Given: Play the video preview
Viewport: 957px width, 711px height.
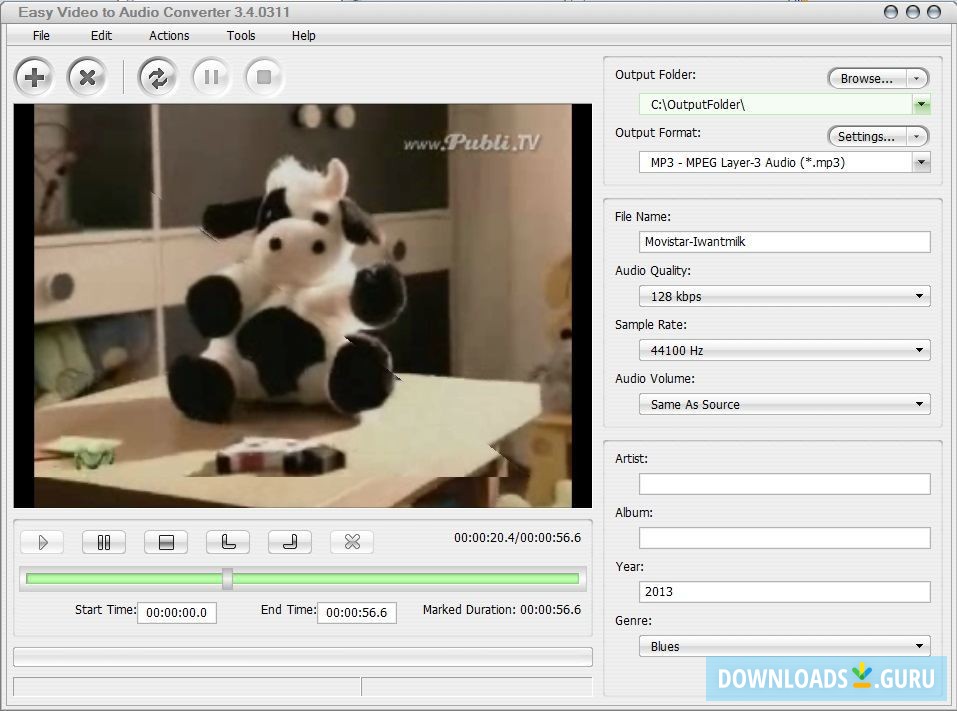Looking at the screenshot, I should click(x=42, y=542).
